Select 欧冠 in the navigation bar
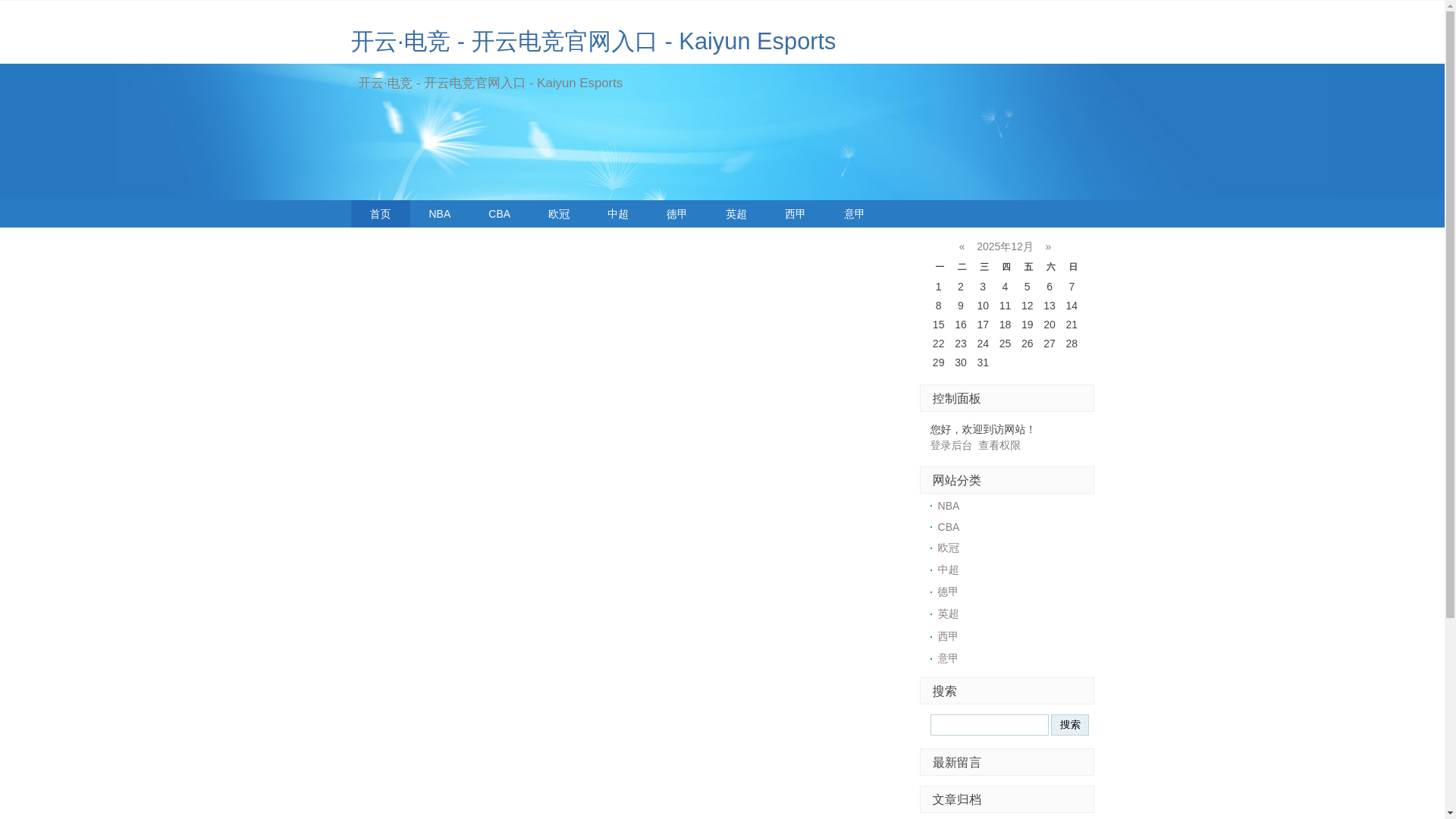Image resolution: width=1456 pixels, height=819 pixels. [x=559, y=214]
